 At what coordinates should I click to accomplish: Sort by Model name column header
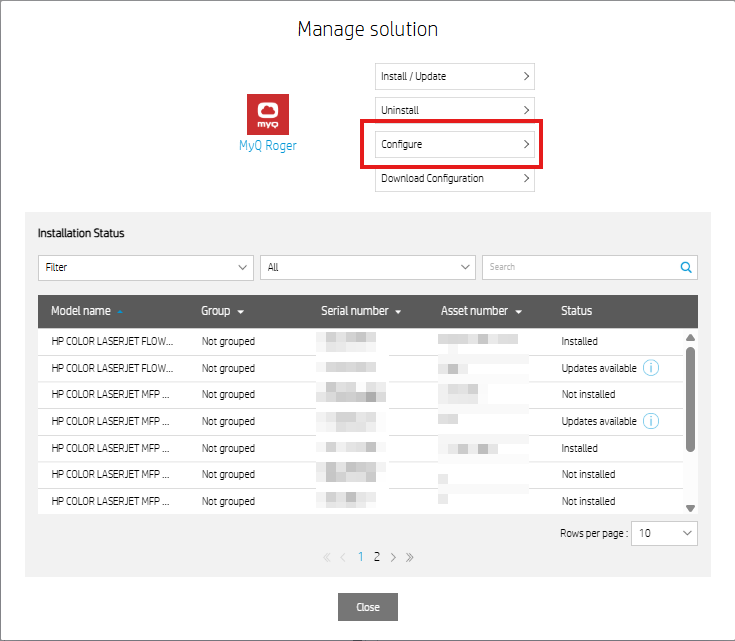coord(81,311)
